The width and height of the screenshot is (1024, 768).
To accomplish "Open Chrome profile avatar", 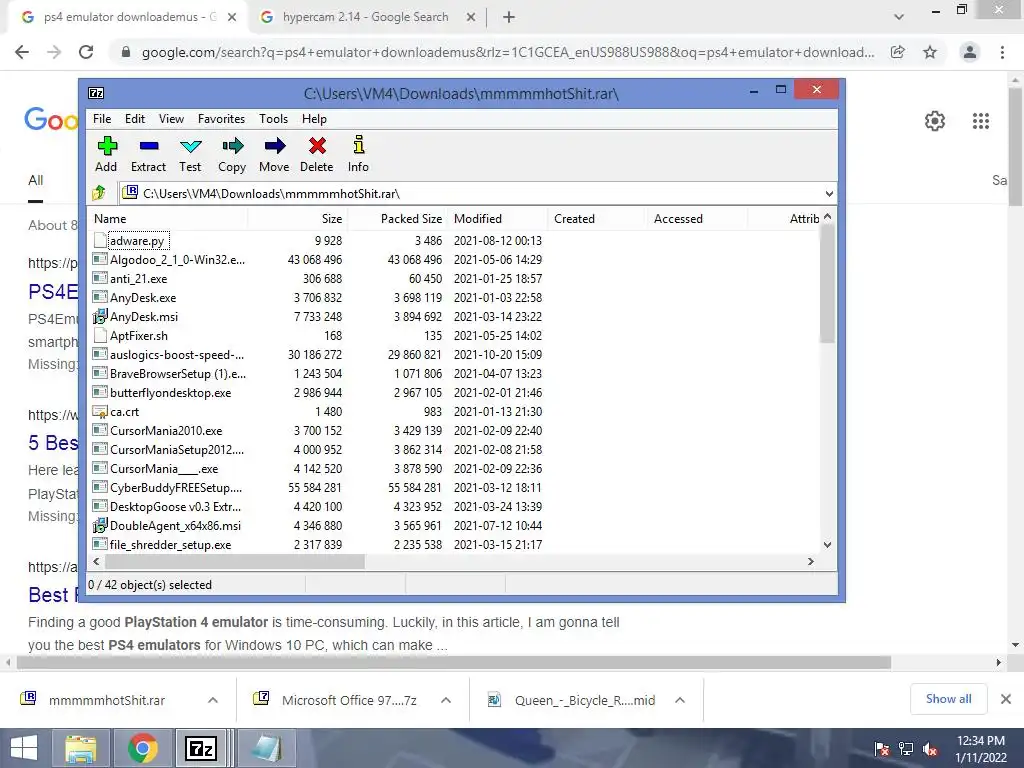I will (x=970, y=52).
